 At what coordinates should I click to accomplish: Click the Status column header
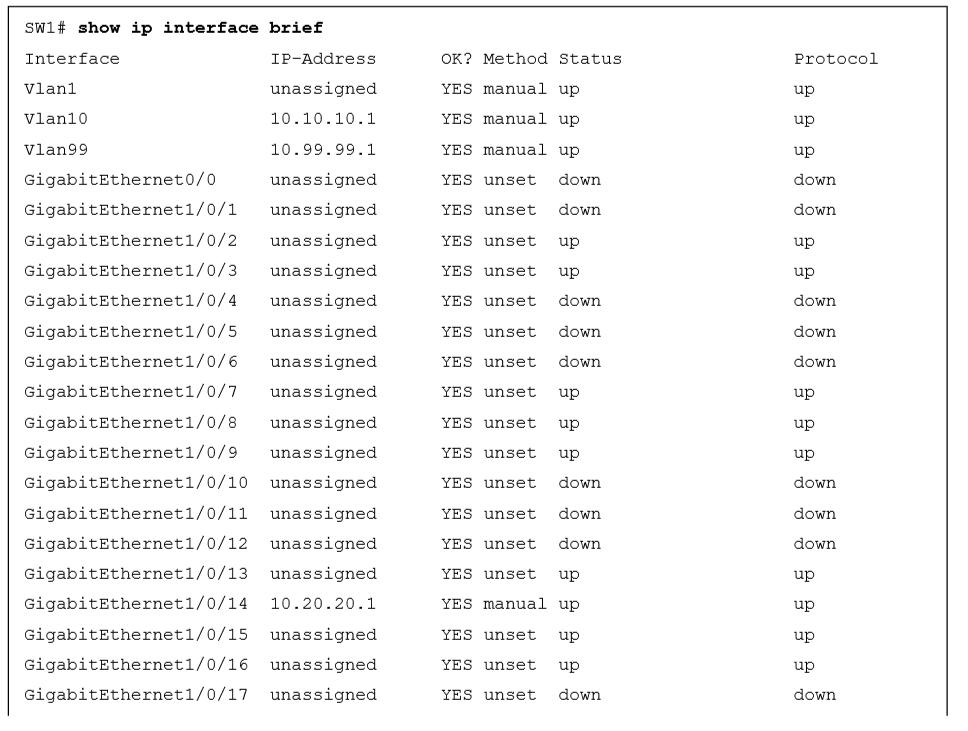(x=590, y=59)
